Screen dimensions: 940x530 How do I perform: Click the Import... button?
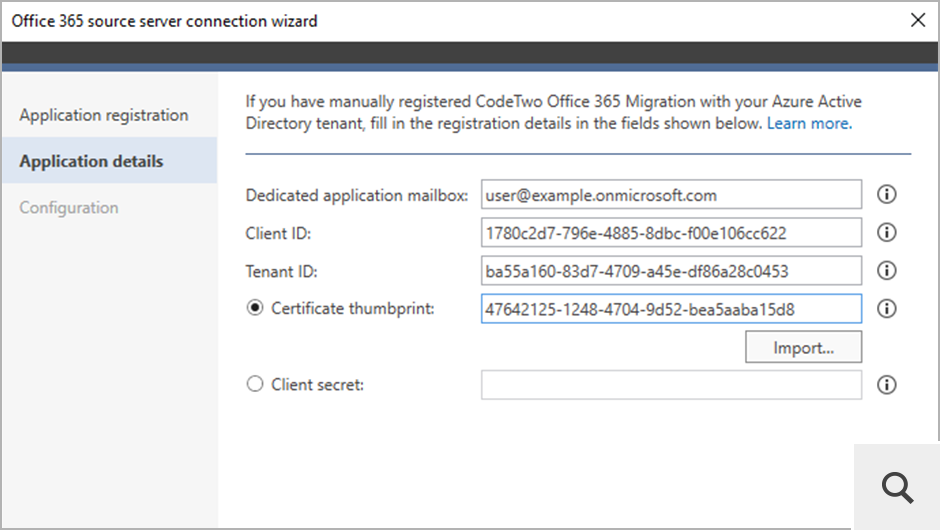[803, 347]
